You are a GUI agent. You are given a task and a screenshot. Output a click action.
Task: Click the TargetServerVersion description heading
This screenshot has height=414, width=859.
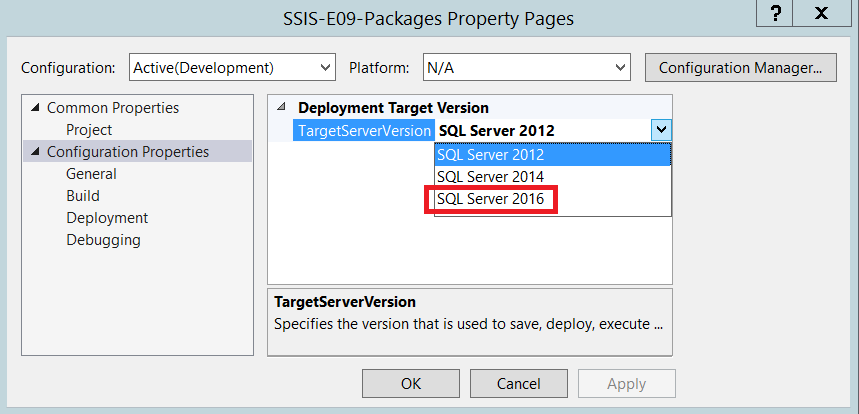pyautogui.click(x=345, y=302)
